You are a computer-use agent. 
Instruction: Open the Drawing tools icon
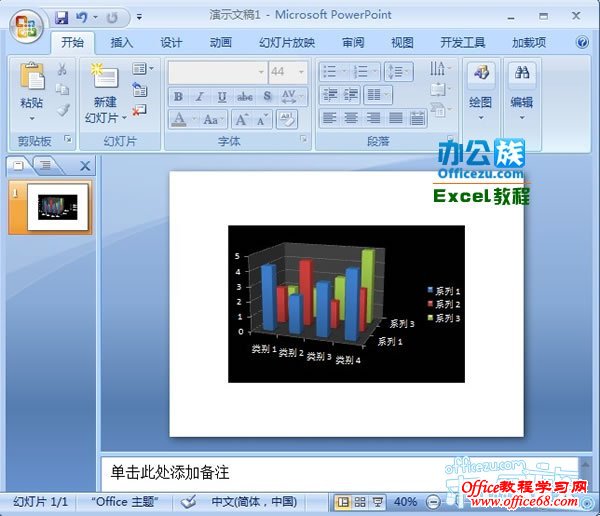(x=481, y=73)
